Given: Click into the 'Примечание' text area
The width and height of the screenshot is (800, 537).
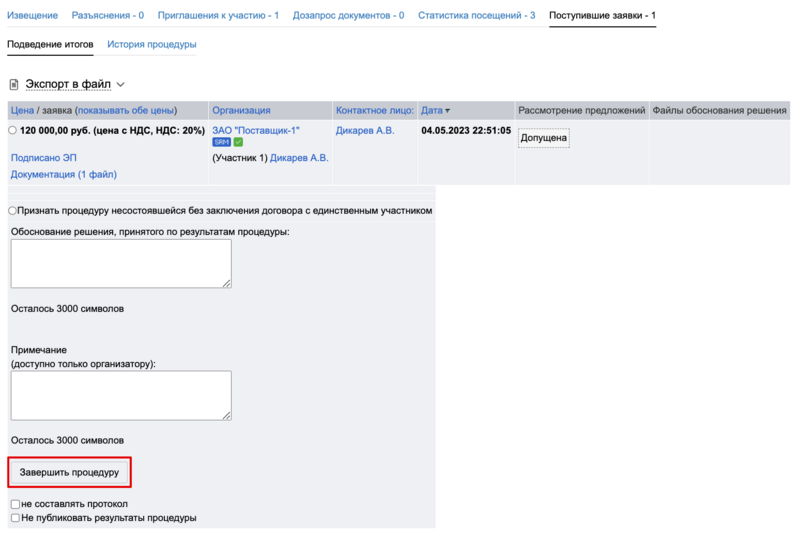Looking at the screenshot, I should pos(121,395).
